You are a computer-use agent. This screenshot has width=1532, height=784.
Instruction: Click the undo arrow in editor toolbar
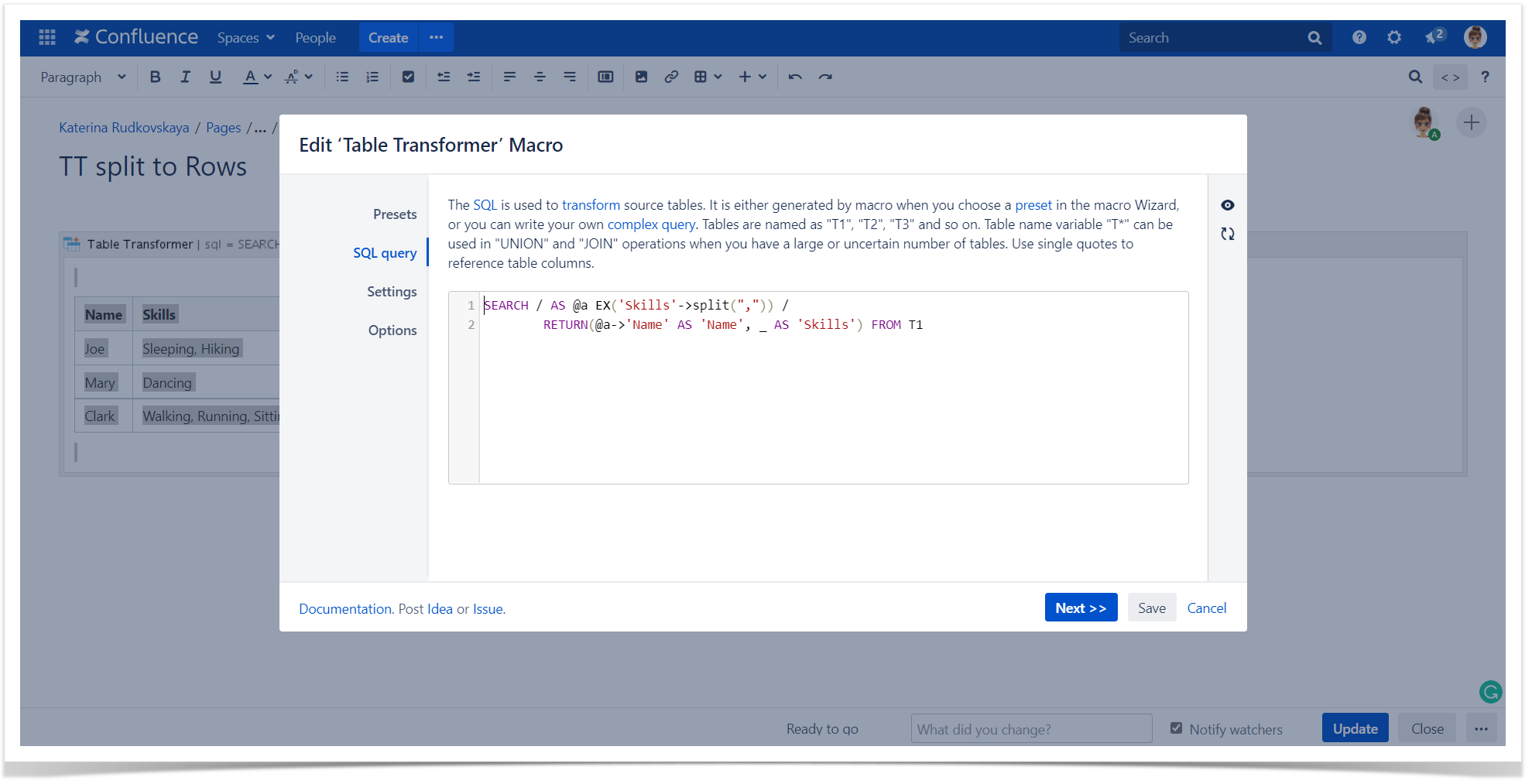pyautogui.click(x=795, y=77)
